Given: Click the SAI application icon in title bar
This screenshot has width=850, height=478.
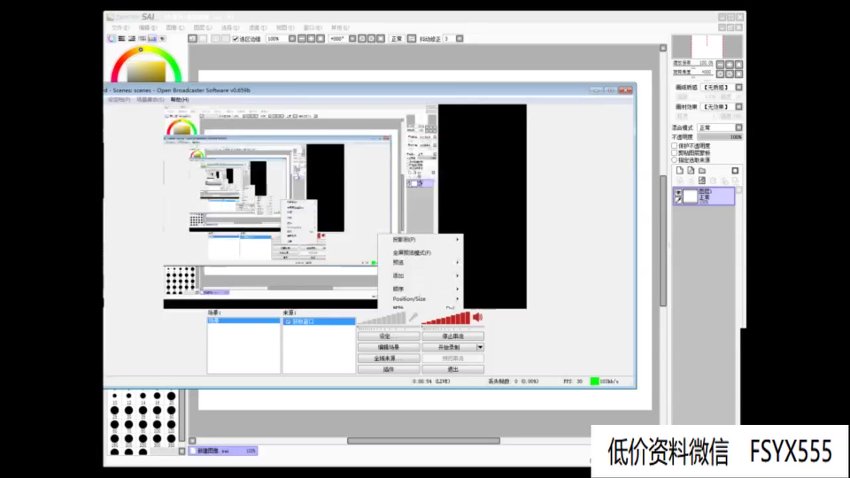Looking at the screenshot, I should click(x=111, y=17).
